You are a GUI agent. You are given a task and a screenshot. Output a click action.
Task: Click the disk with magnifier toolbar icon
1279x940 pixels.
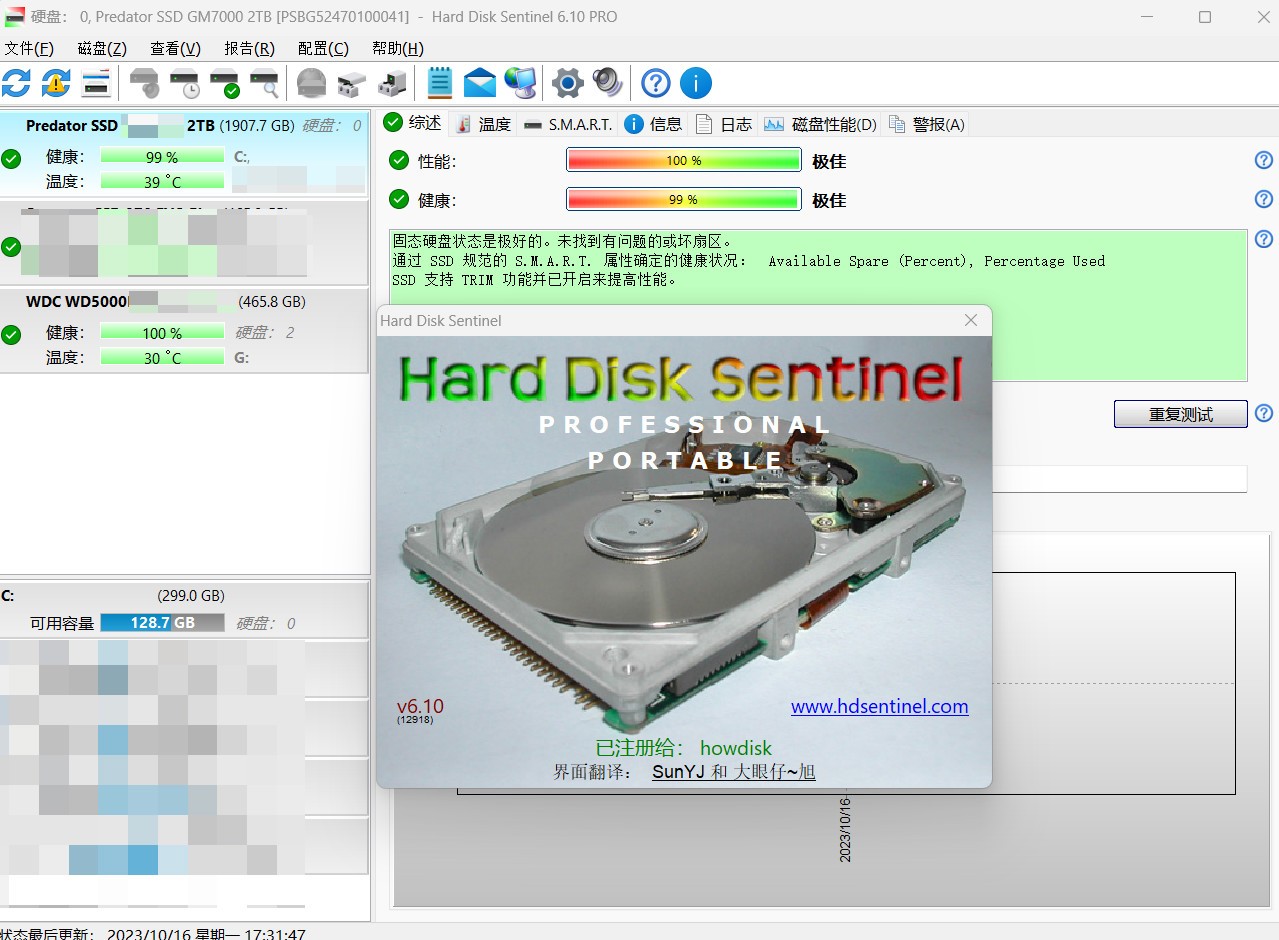[x=265, y=82]
